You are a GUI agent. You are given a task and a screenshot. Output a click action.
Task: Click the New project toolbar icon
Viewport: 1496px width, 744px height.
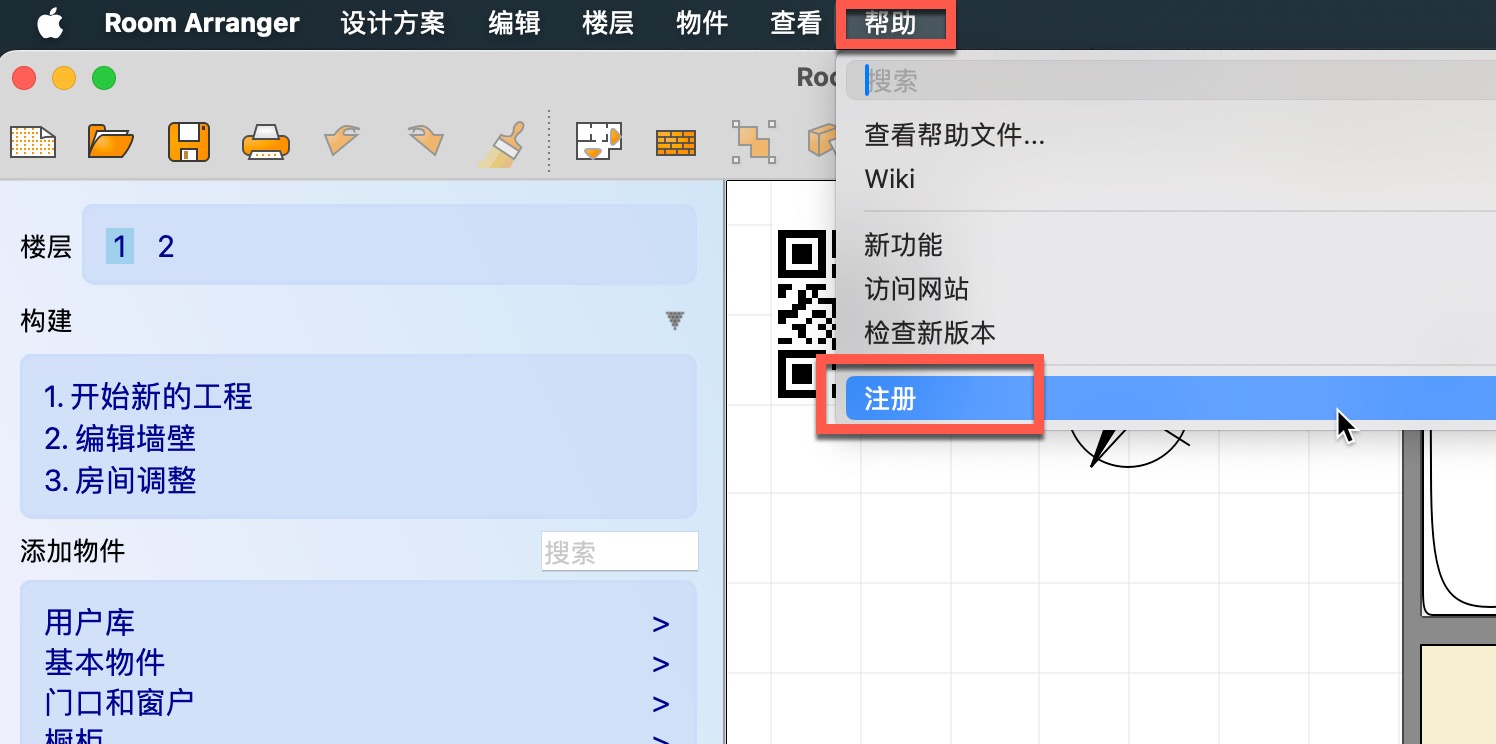(x=33, y=142)
